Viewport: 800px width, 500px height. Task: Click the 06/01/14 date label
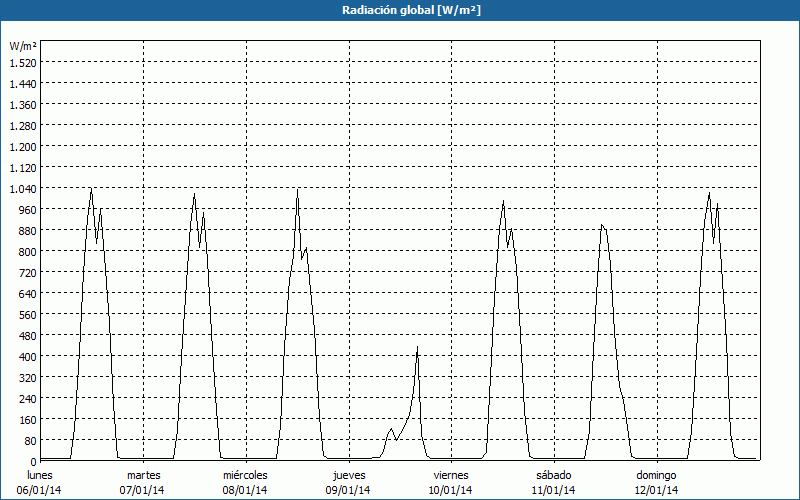click(x=40, y=490)
